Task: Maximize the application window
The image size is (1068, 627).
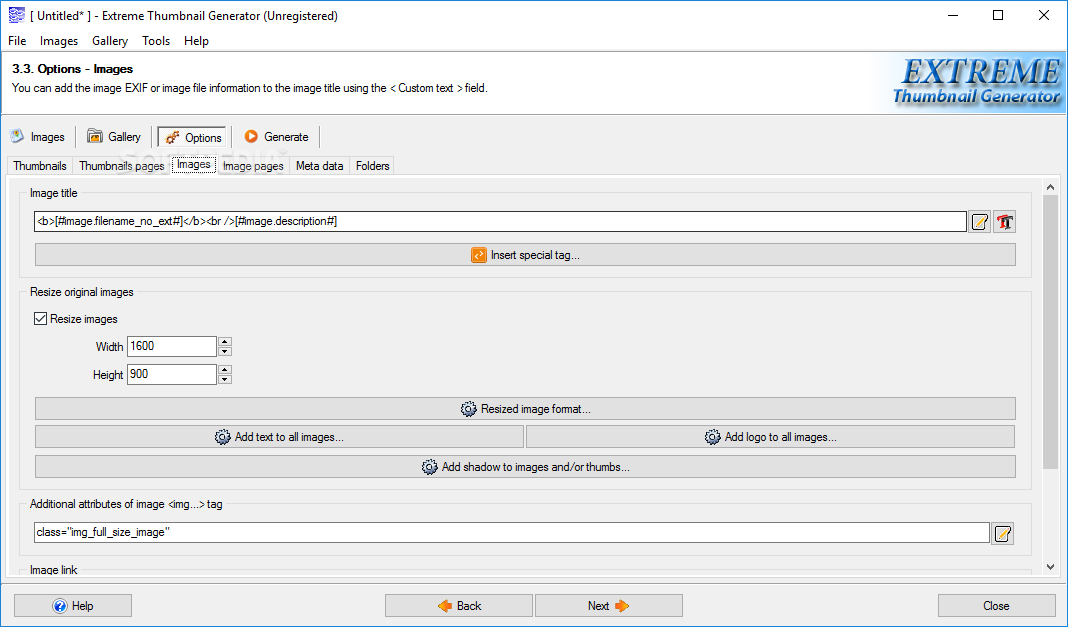Action: point(998,15)
